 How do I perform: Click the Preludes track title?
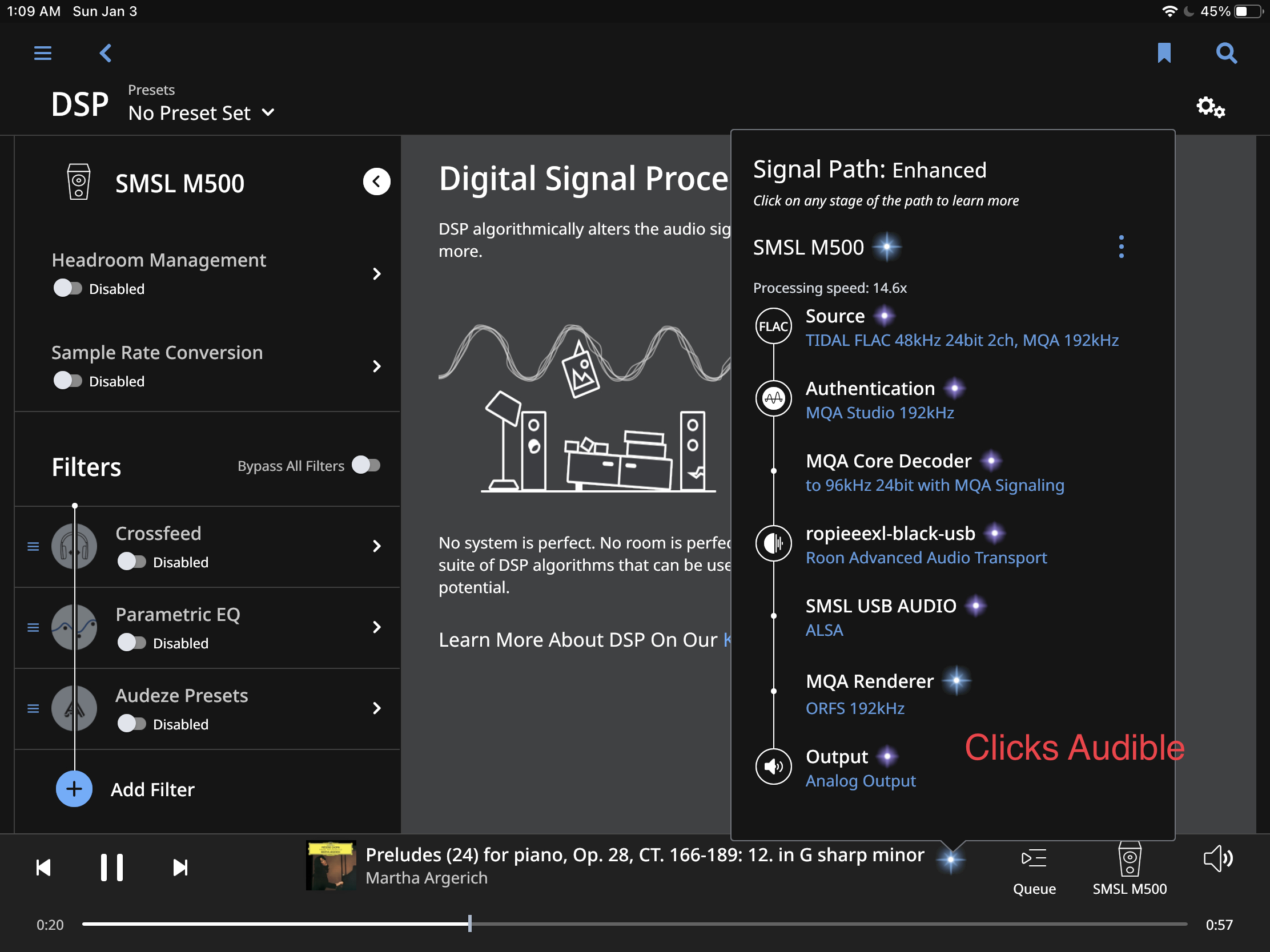click(x=644, y=854)
